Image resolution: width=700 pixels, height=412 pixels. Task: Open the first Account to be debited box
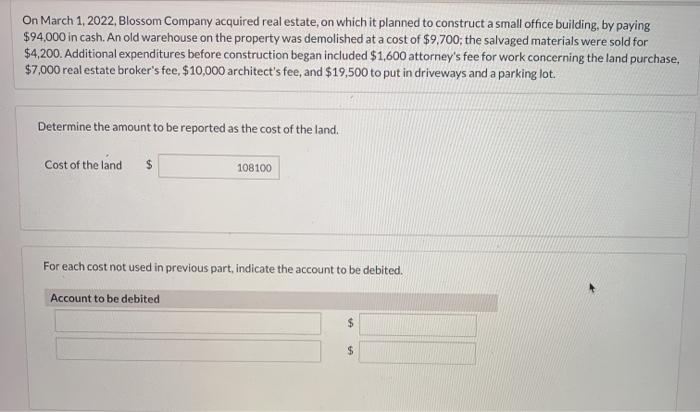pyautogui.click(x=188, y=322)
